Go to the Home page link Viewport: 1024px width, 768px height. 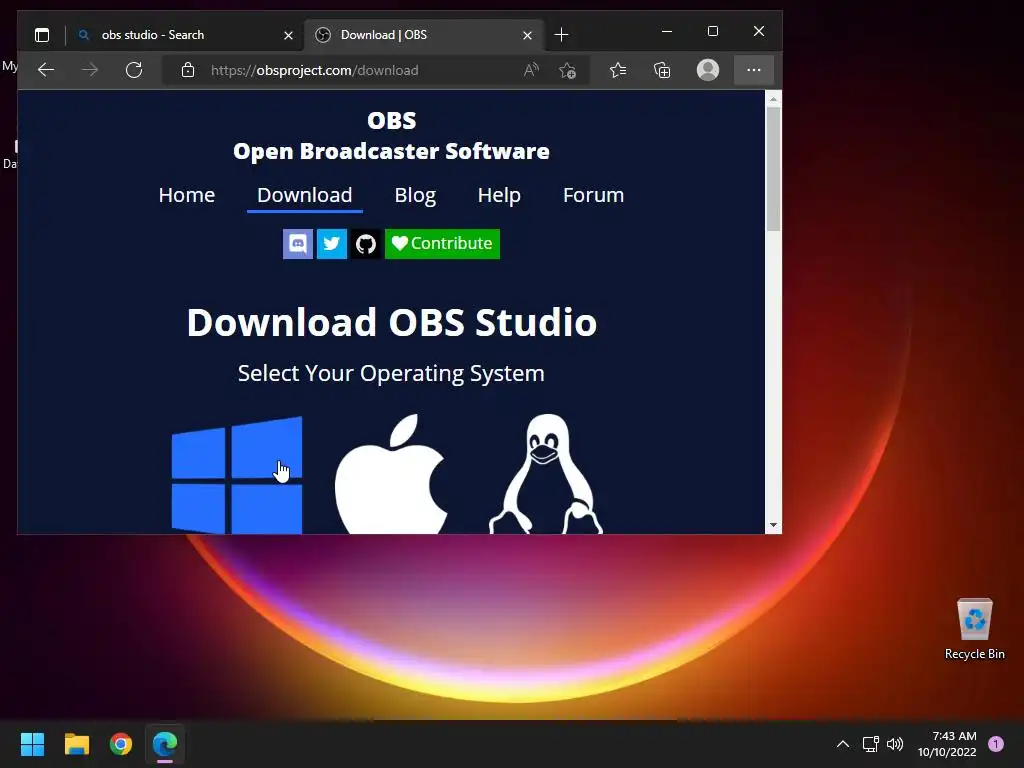click(187, 195)
